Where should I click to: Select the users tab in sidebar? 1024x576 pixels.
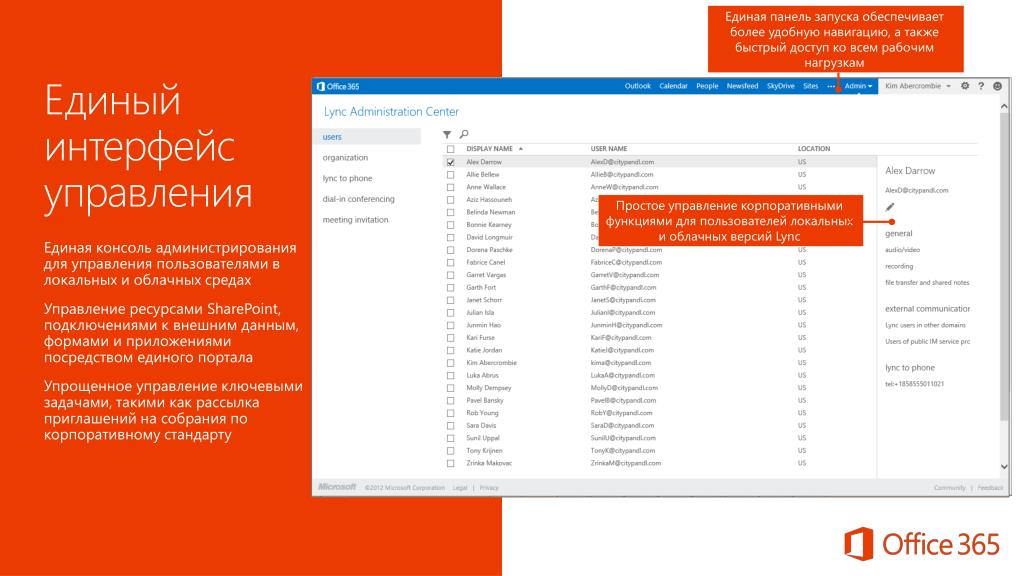368,136
